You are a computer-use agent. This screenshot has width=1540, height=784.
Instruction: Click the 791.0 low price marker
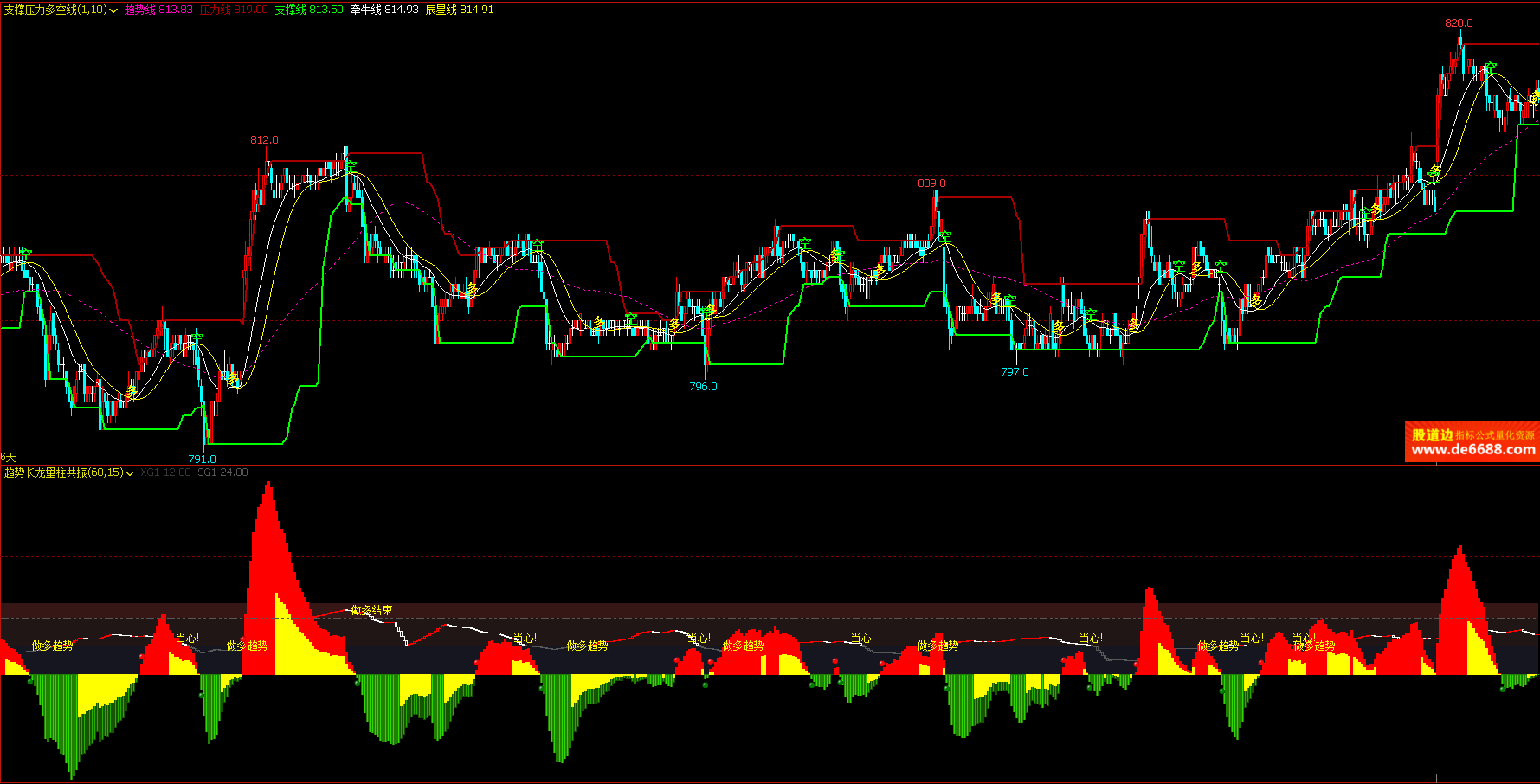coord(202,459)
